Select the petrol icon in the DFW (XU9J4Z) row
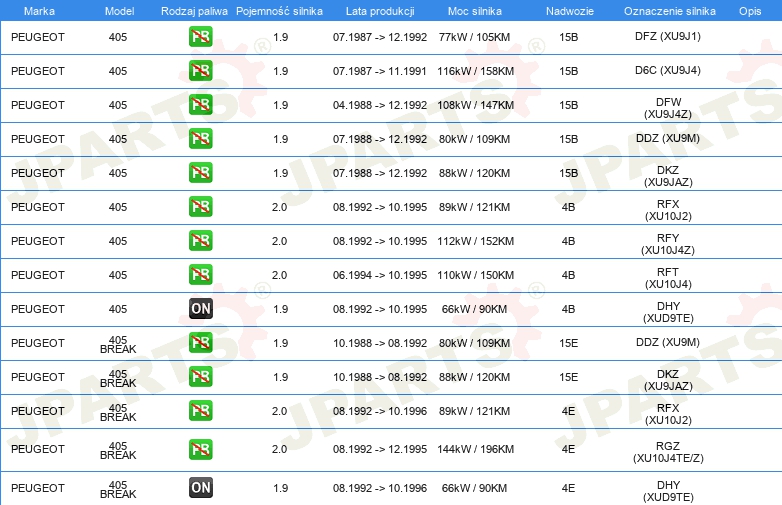Viewport: 782px width, 505px height. (x=200, y=105)
